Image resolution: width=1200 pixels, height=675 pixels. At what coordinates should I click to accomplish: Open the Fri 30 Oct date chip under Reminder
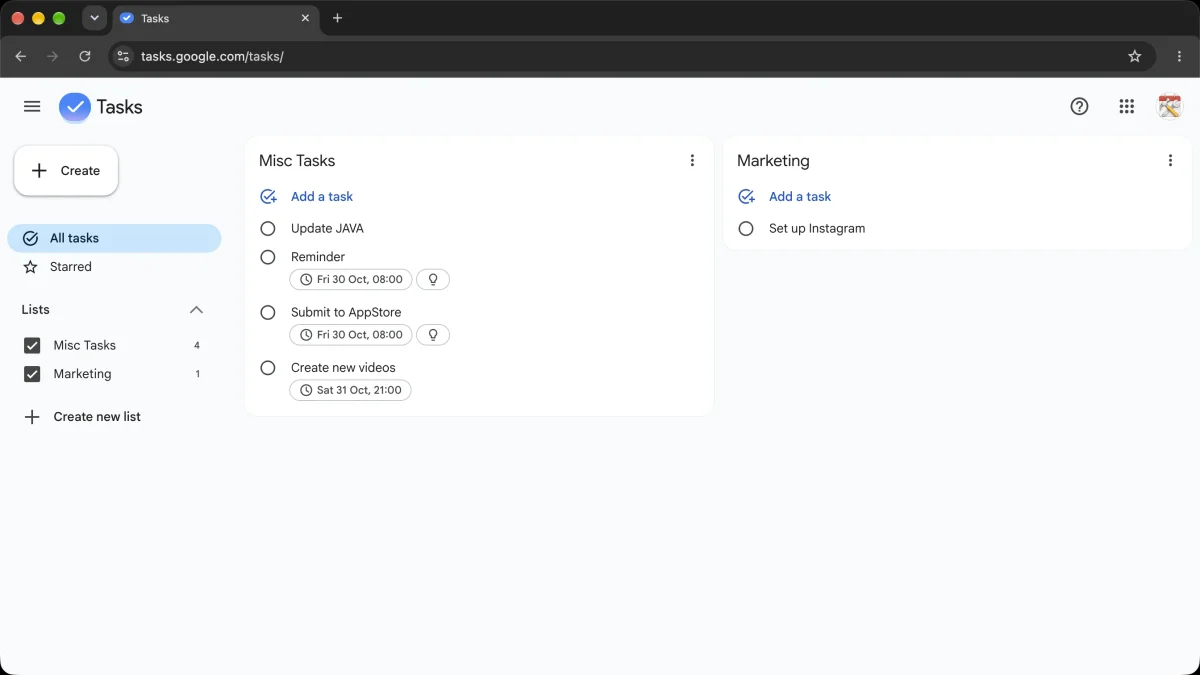pyautogui.click(x=351, y=279)
